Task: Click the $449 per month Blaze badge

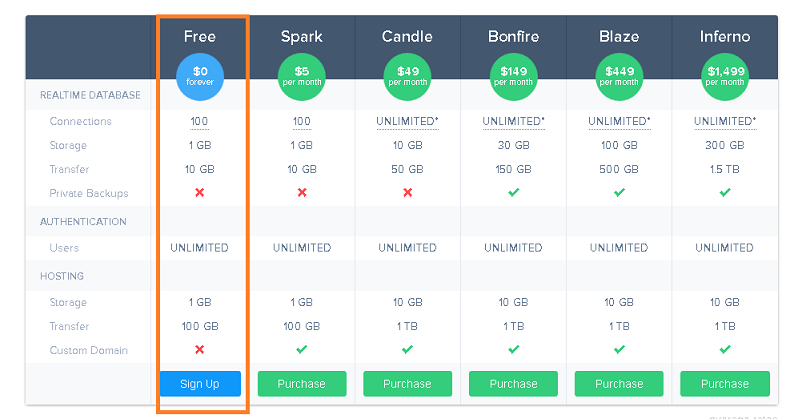Action: click(x=619, y=77)
